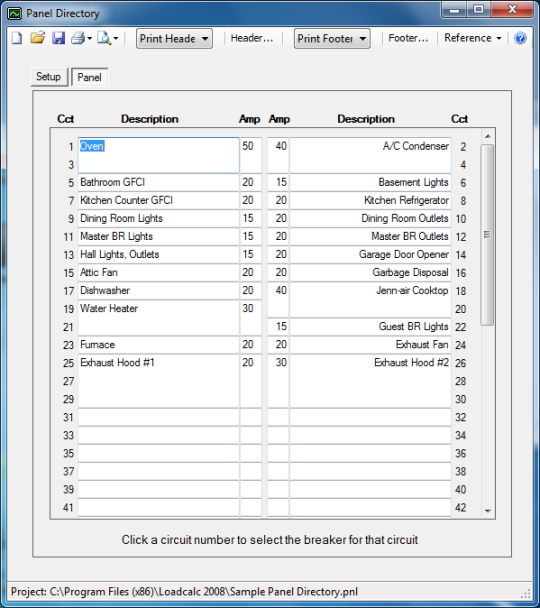The image size is (540, 608).
Task: Select circuit number 26
Action: coord(461,363)
